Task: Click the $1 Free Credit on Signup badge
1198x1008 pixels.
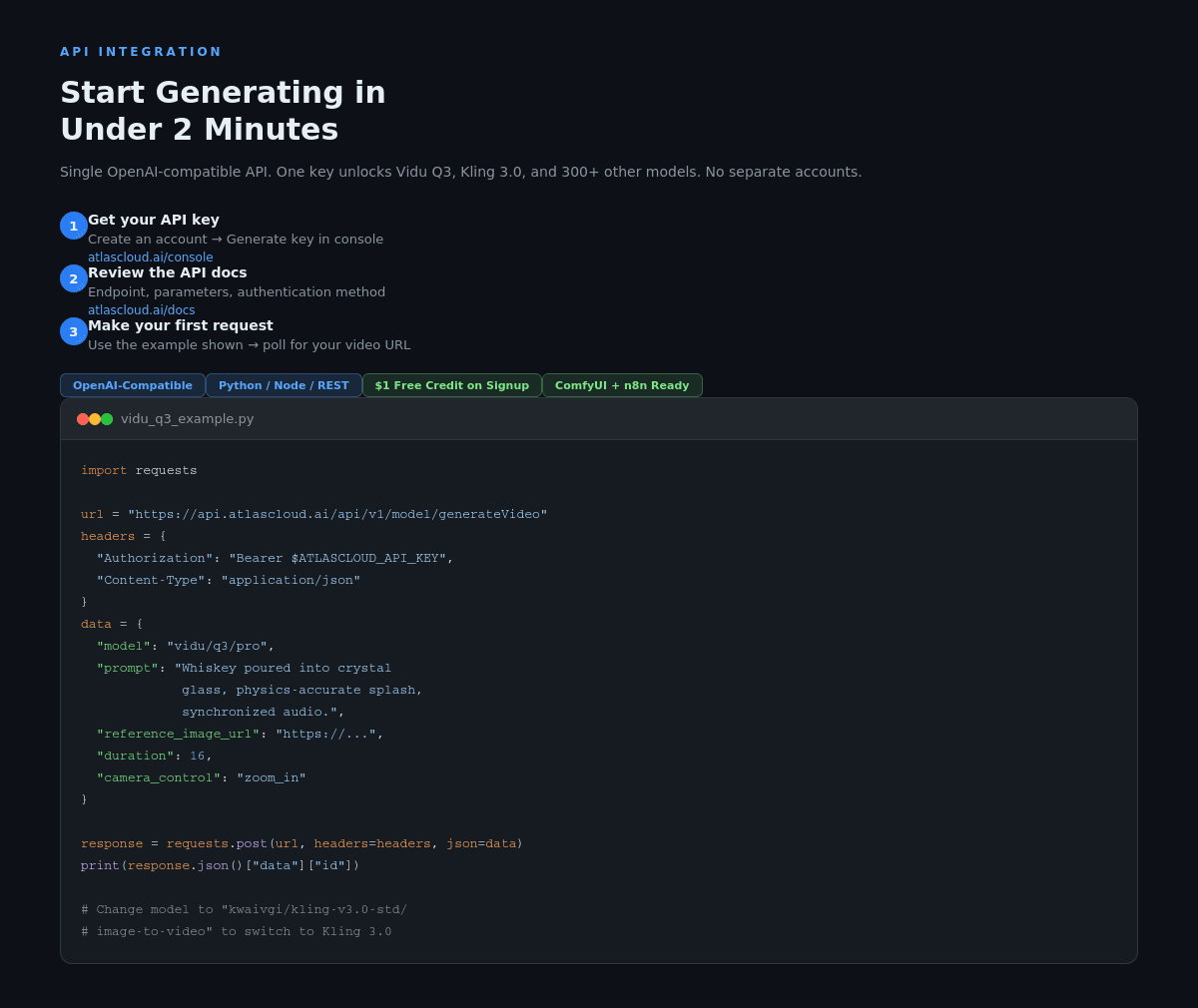Action: [x=451, y=385]
